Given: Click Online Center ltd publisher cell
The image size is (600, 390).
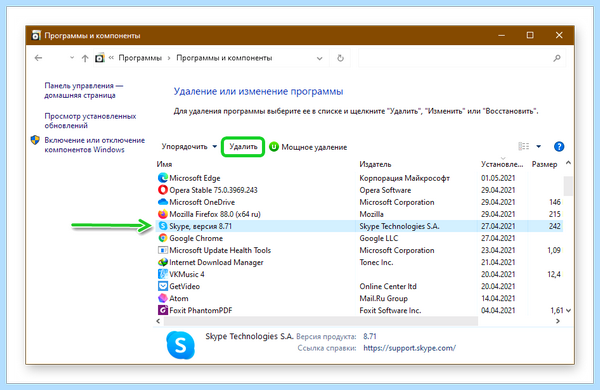Looking at the screenshot, I should tap(388, 286).
